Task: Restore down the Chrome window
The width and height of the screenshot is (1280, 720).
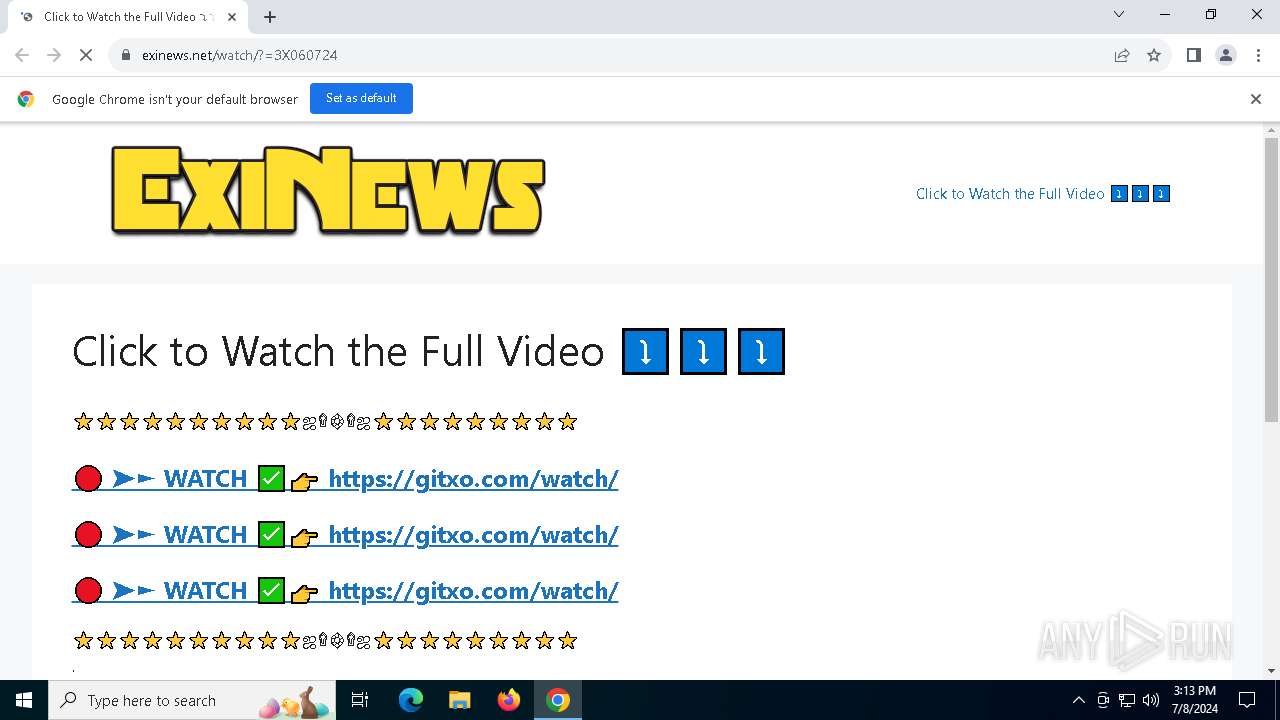Action: 1211,14
